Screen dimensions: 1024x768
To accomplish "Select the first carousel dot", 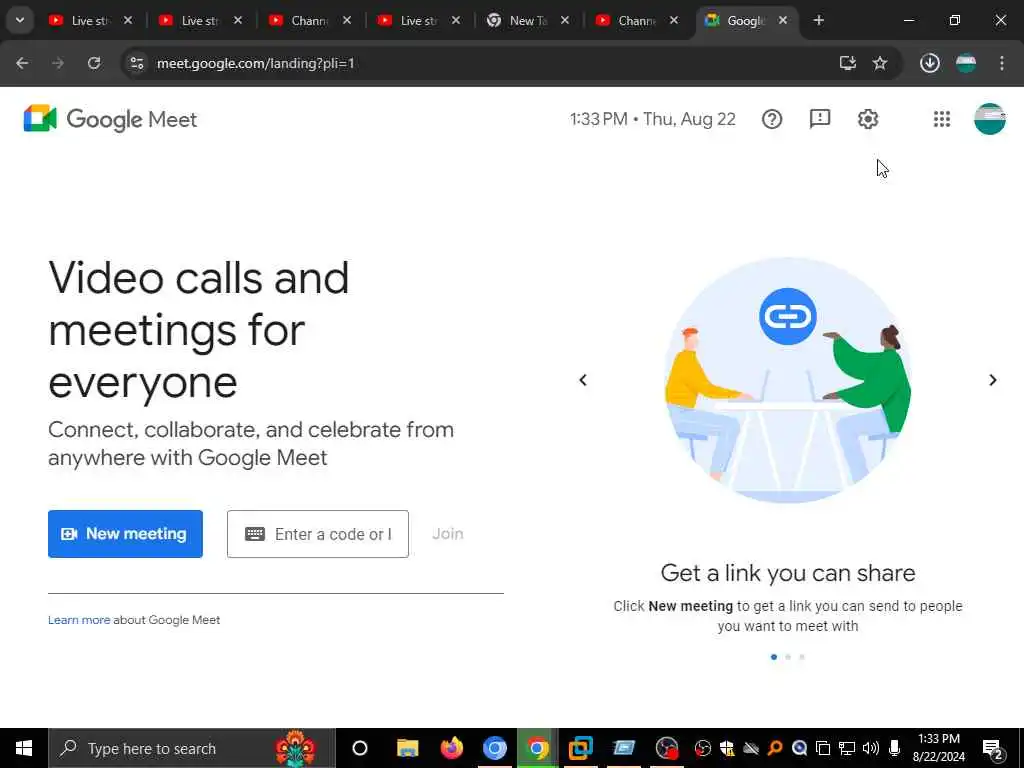I will (774, 657).
